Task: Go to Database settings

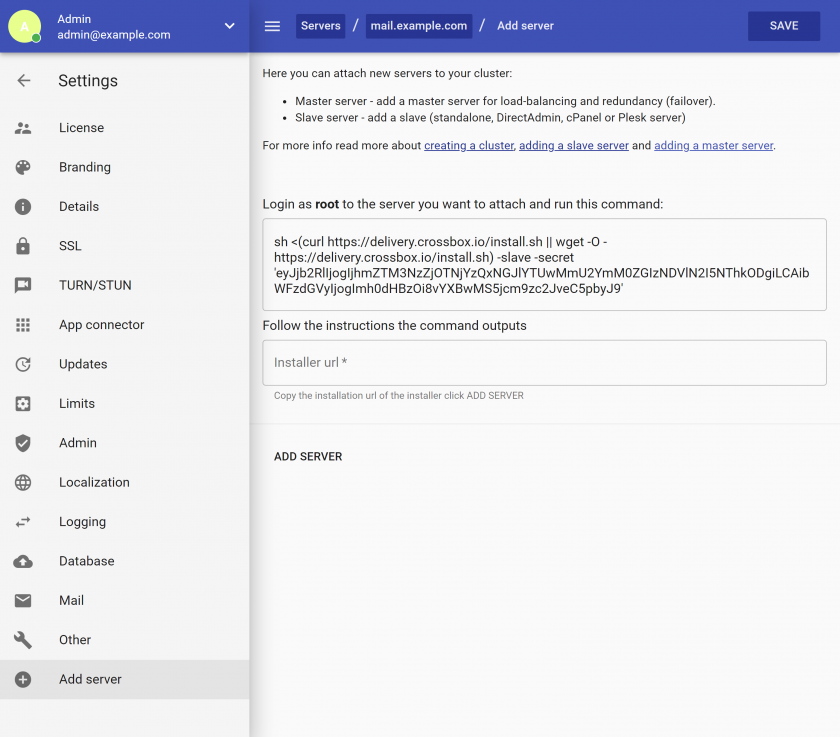Action: (124, 561)
